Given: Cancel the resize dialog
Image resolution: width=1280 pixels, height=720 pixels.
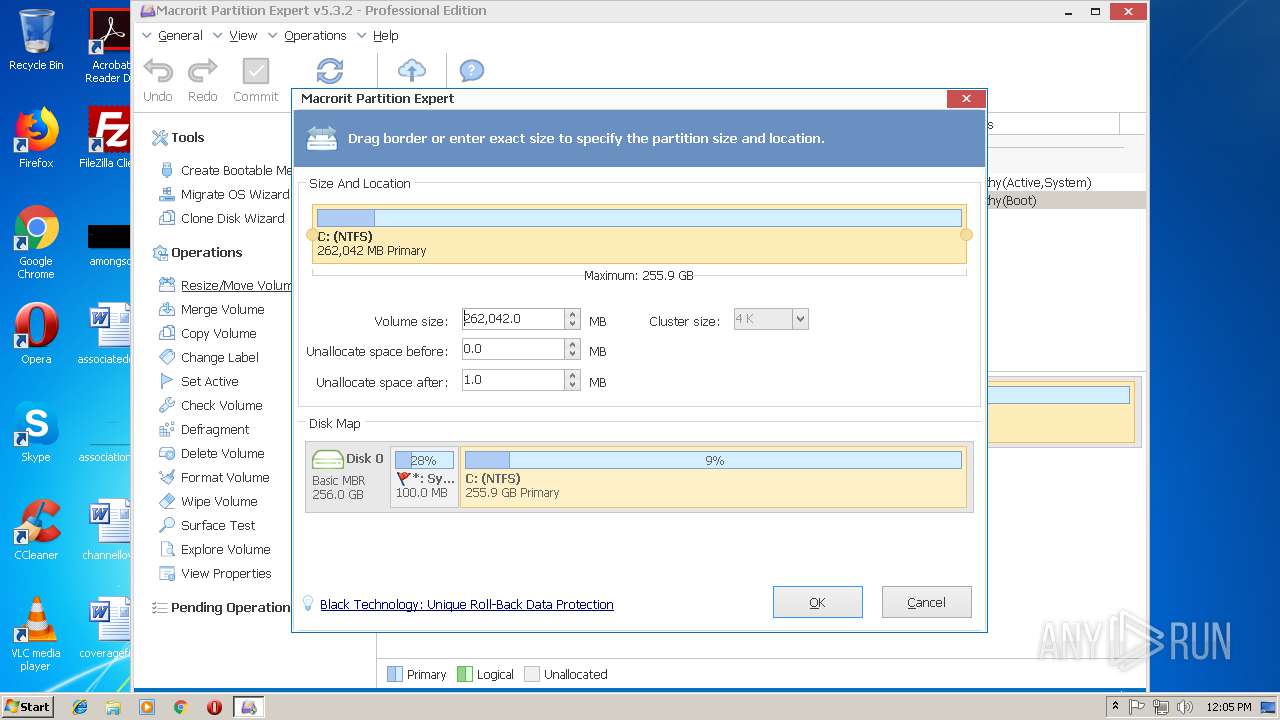Looking at the screenshot, I should click(x=926, y=602).
